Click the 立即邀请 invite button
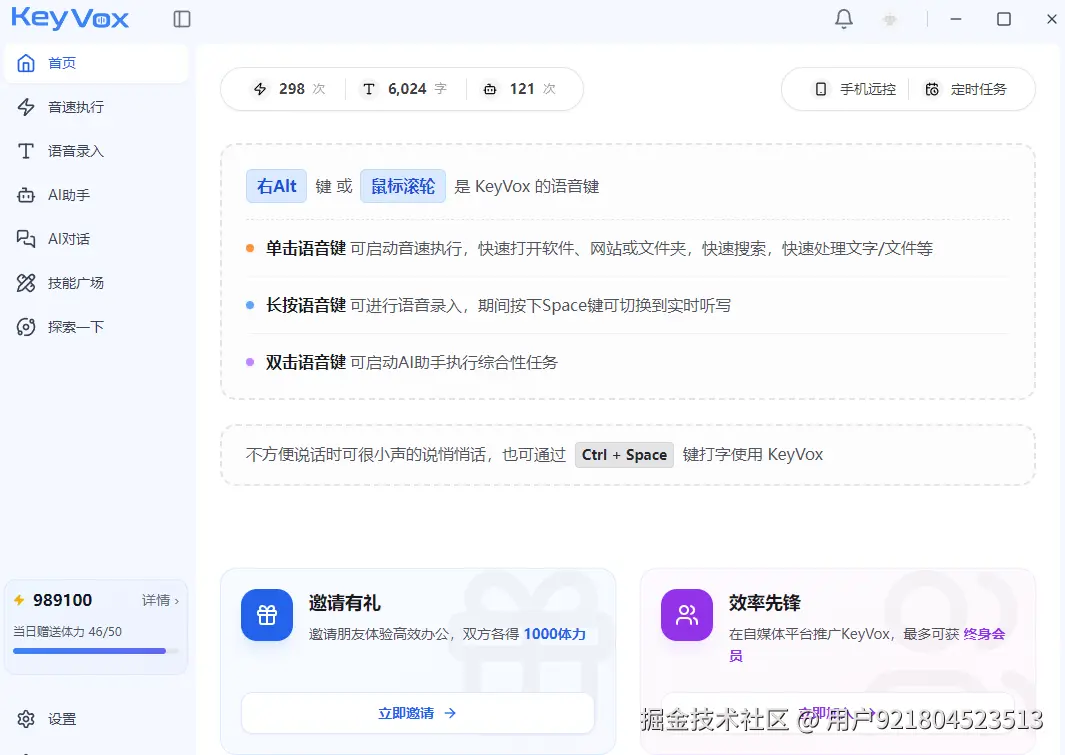Viewport: 1065px width, 755px height. click(x=418, y=713)
